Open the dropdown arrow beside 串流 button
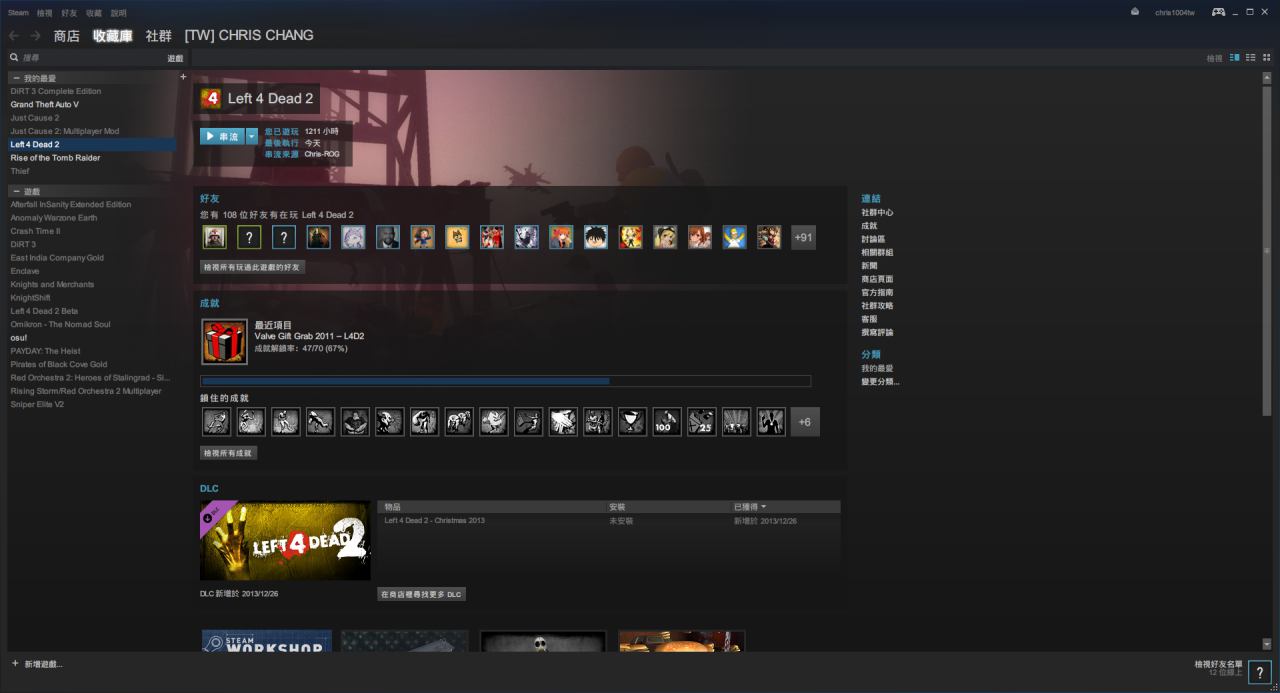 click(x=252, y=136)
